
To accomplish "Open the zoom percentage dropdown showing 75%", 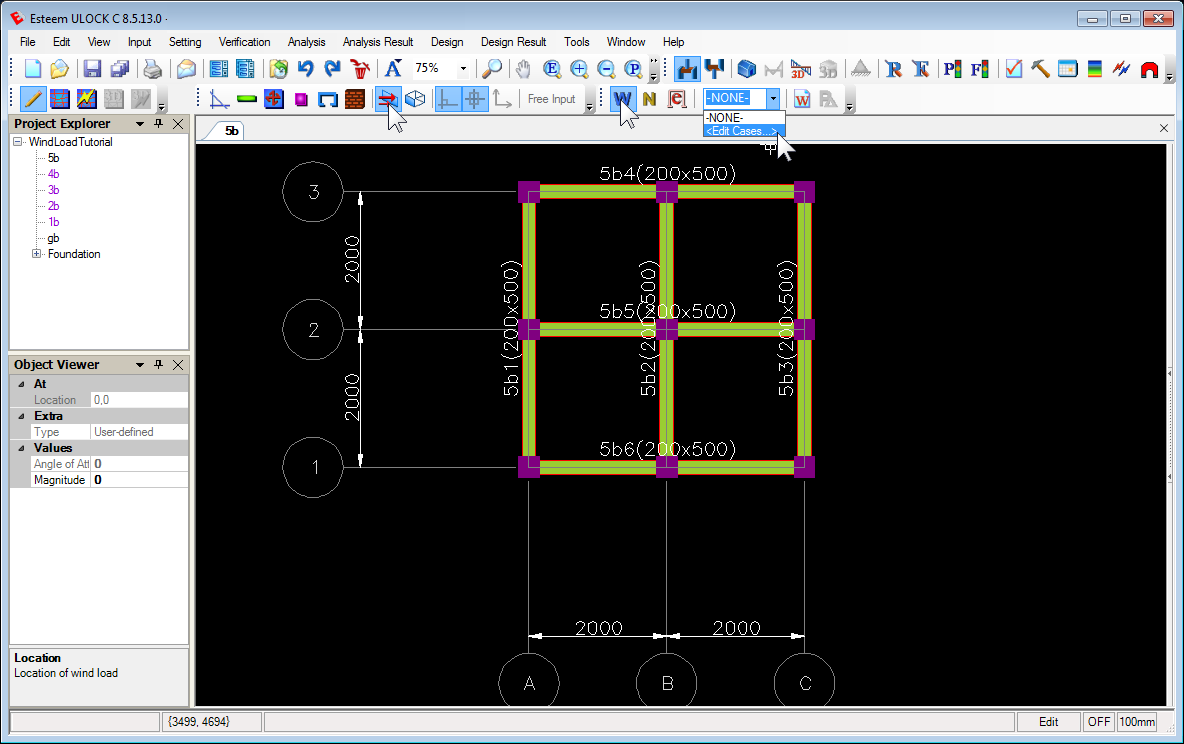I will [463, 69].
